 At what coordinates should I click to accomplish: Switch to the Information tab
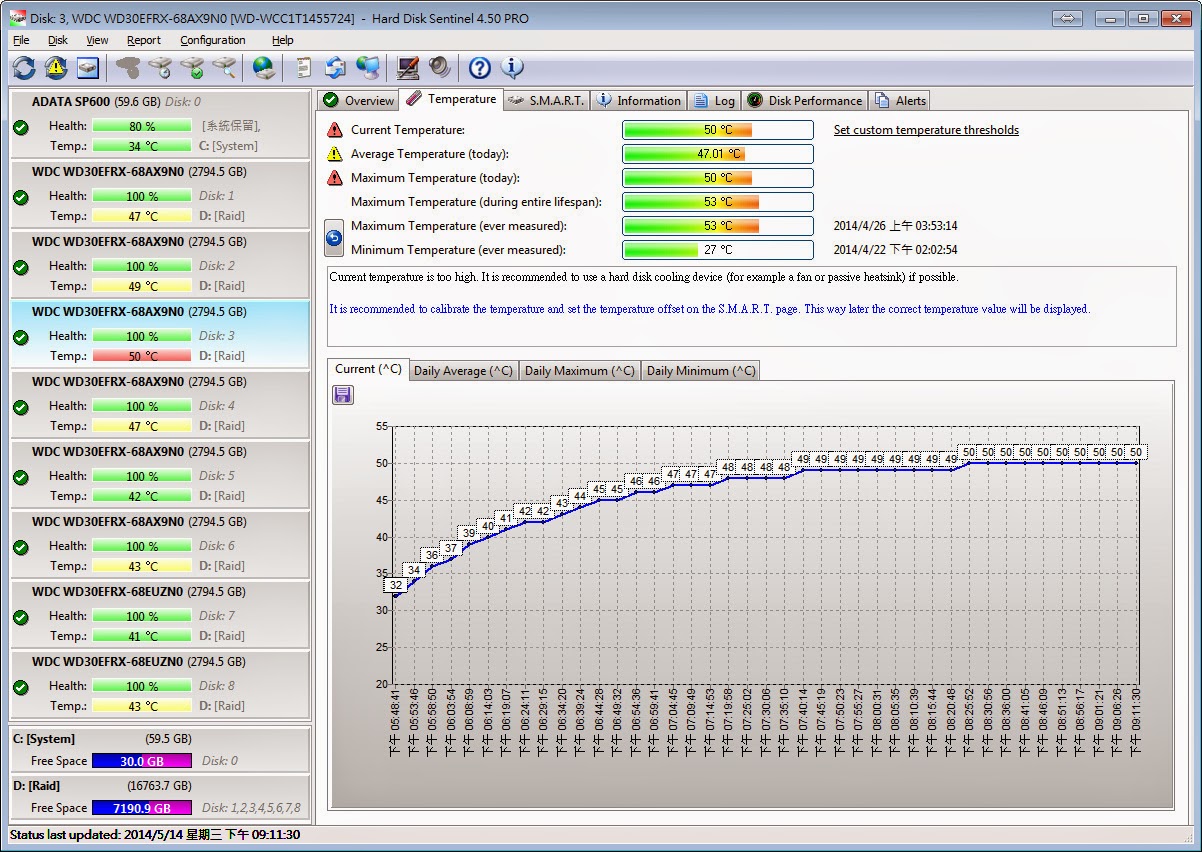(x=639, y=100)
